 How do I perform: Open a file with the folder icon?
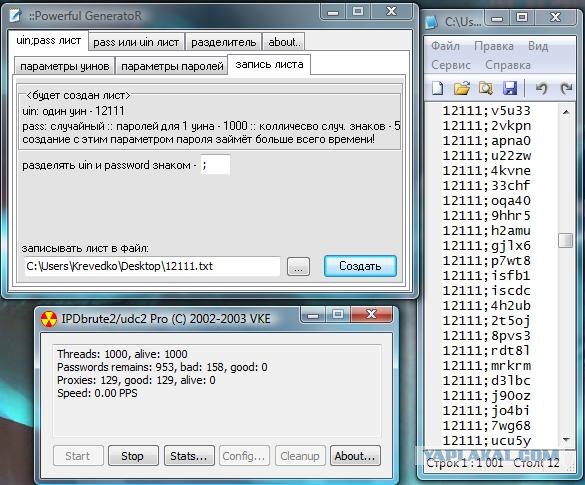tap(462, 88)
